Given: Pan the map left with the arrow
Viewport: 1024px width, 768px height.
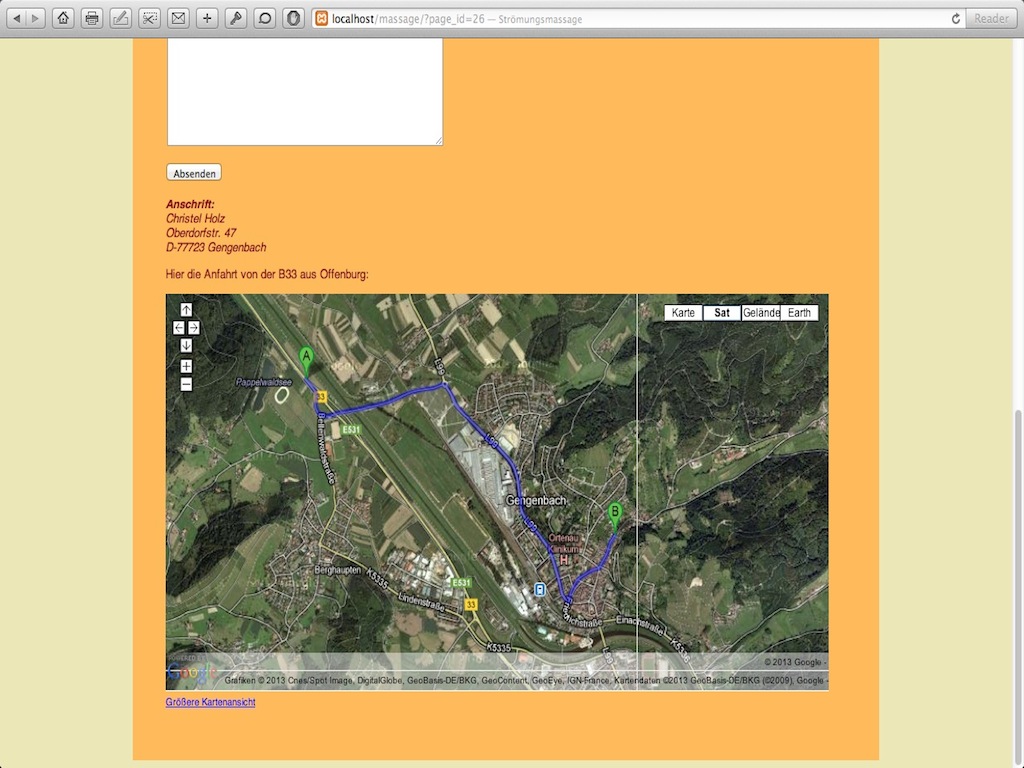Looking at the screenshot, I should 179,327.
